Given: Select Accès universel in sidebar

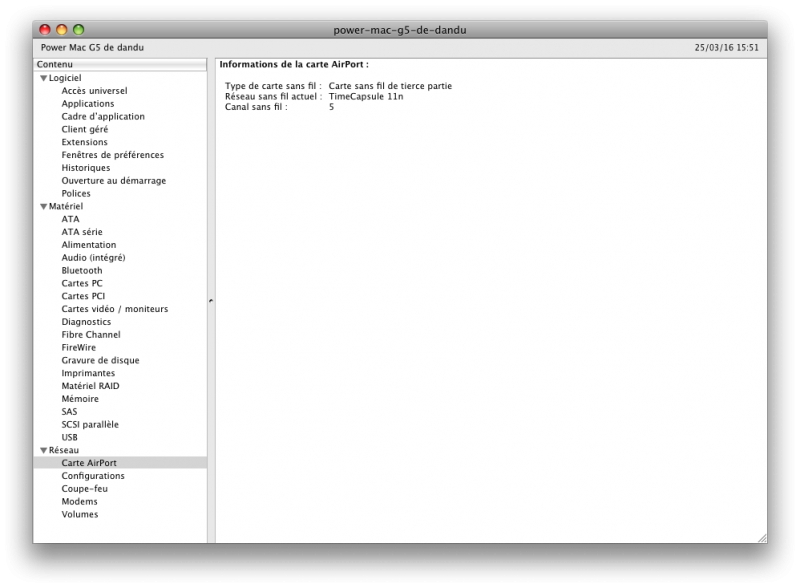Looking at the screenshot, I should point(94,91).
